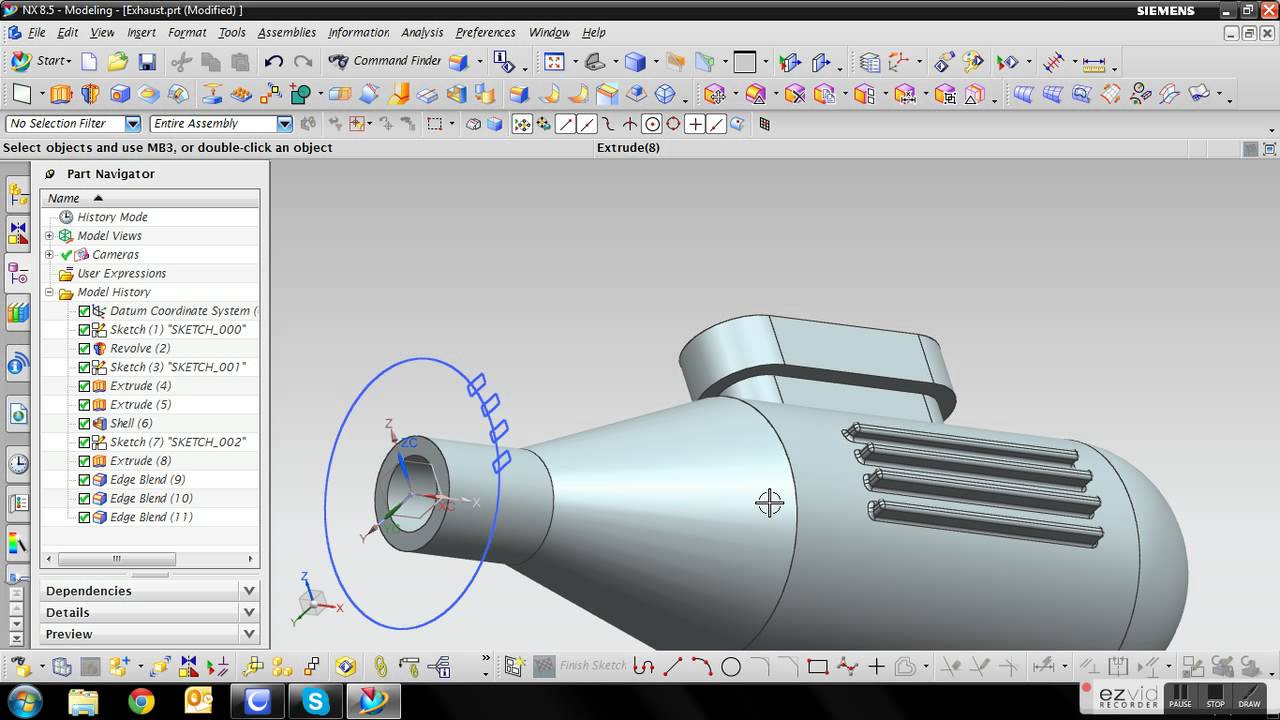Select the Rectangle tool in sketch toolbar
This screenshot has height=720, width=1280.
(818, 667)
